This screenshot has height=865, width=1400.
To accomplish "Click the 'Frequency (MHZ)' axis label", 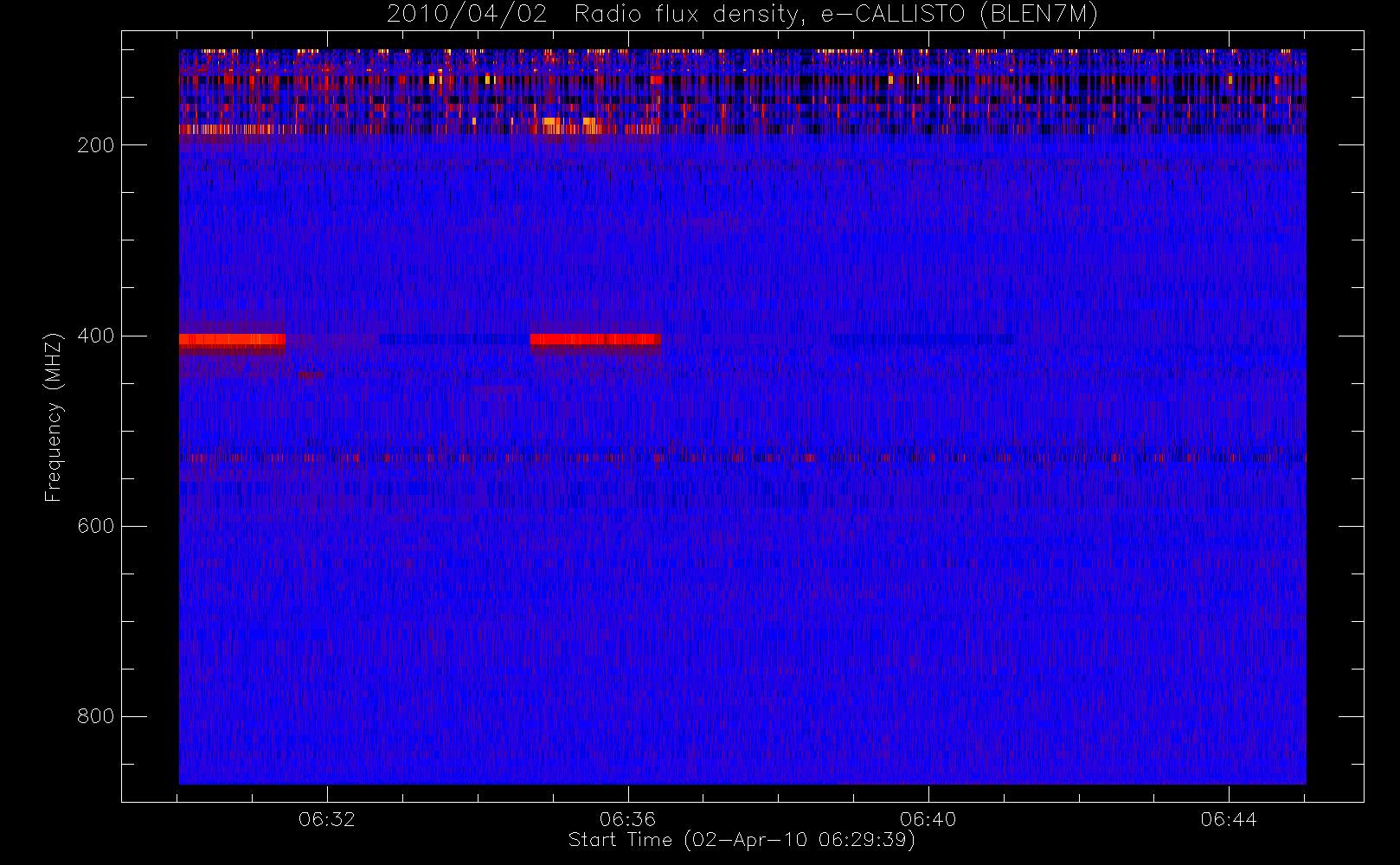I will (54, 417).
